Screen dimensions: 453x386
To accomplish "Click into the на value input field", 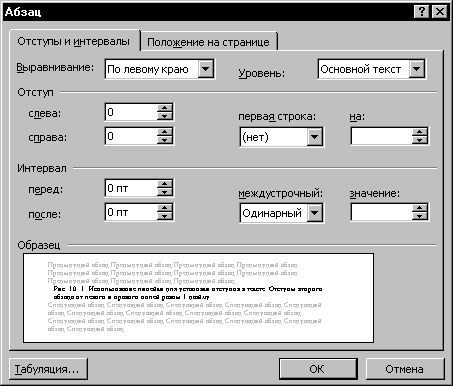I will pos(382,136).
